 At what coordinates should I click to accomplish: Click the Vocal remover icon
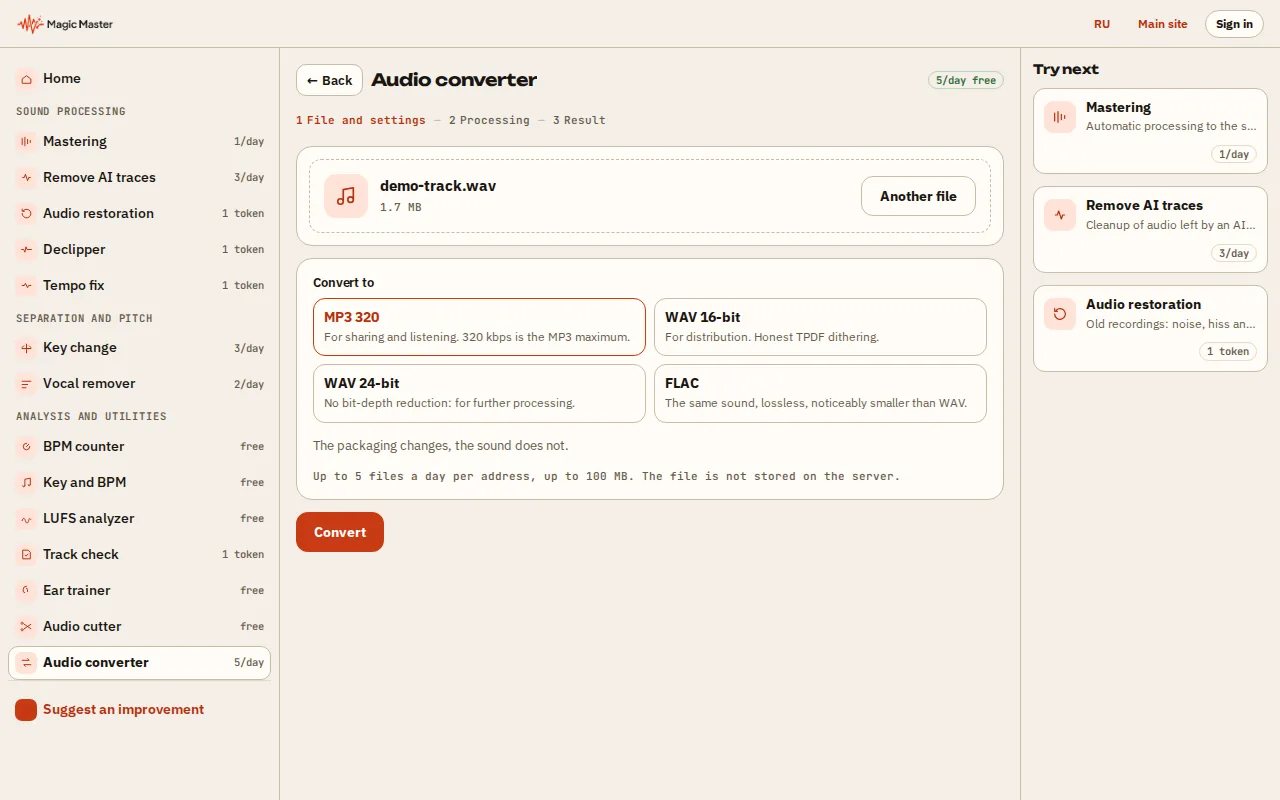[x=26, y=384]
